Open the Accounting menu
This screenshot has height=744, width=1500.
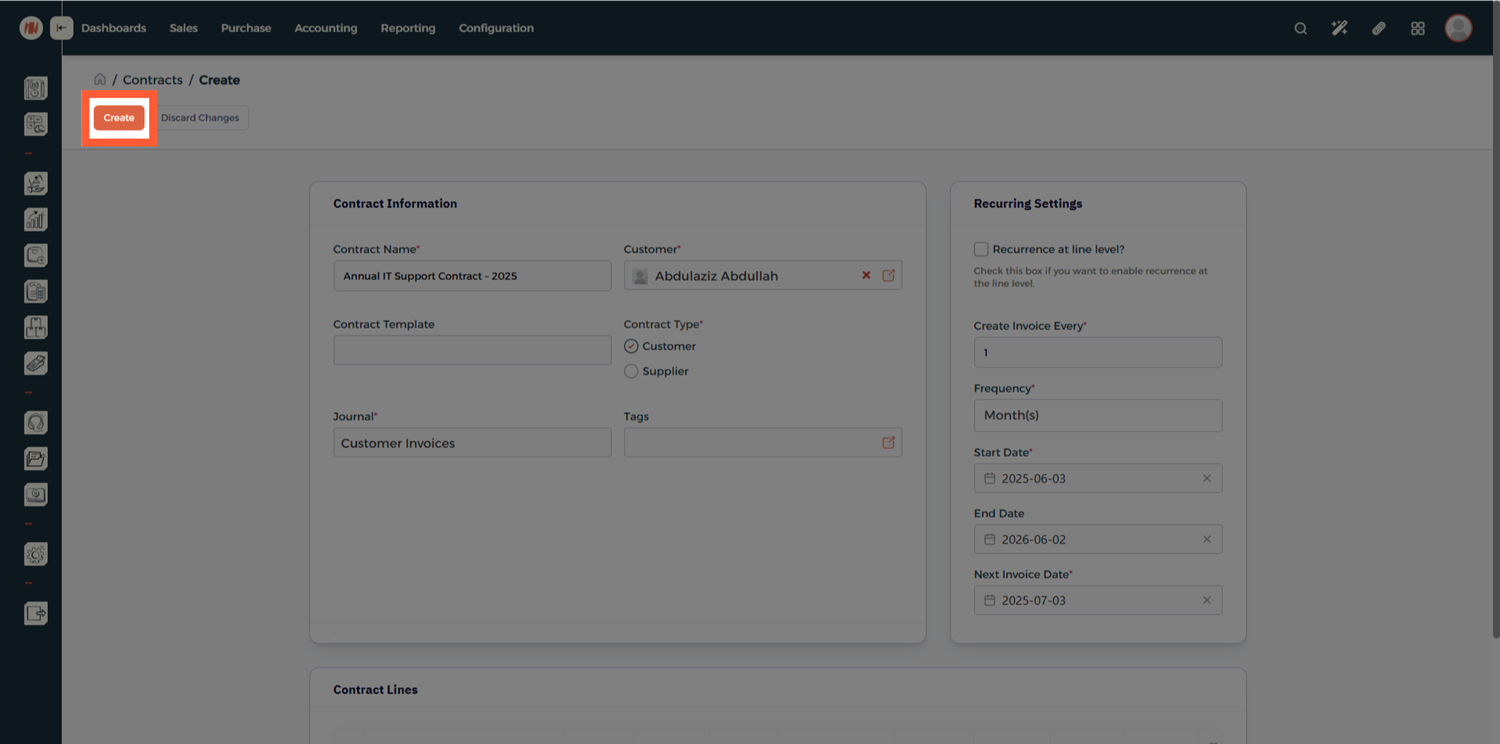click(x=325, y=28)
